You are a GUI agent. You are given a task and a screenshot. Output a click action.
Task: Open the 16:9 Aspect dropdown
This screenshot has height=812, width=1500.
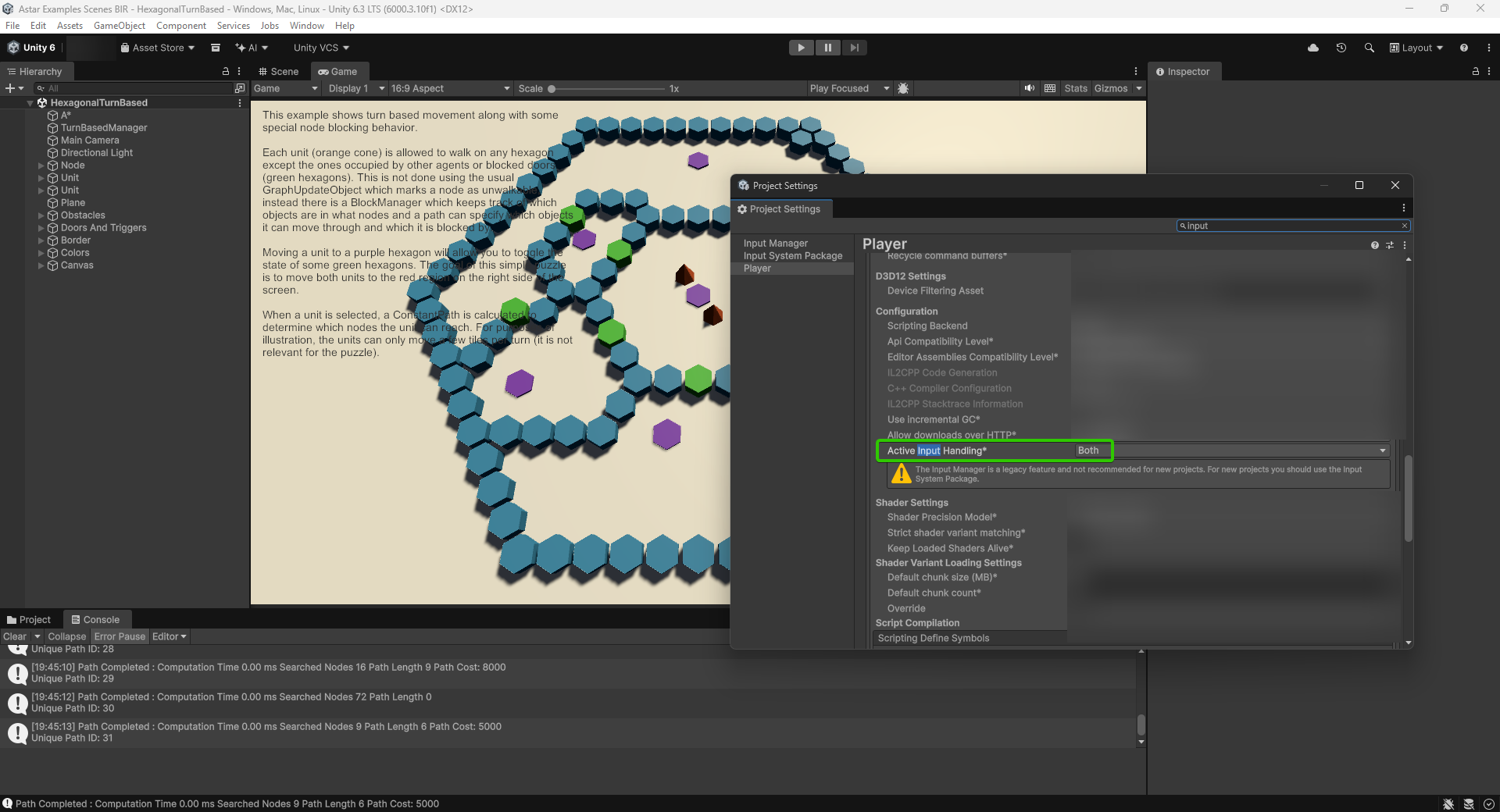click(x=450, y=88)
